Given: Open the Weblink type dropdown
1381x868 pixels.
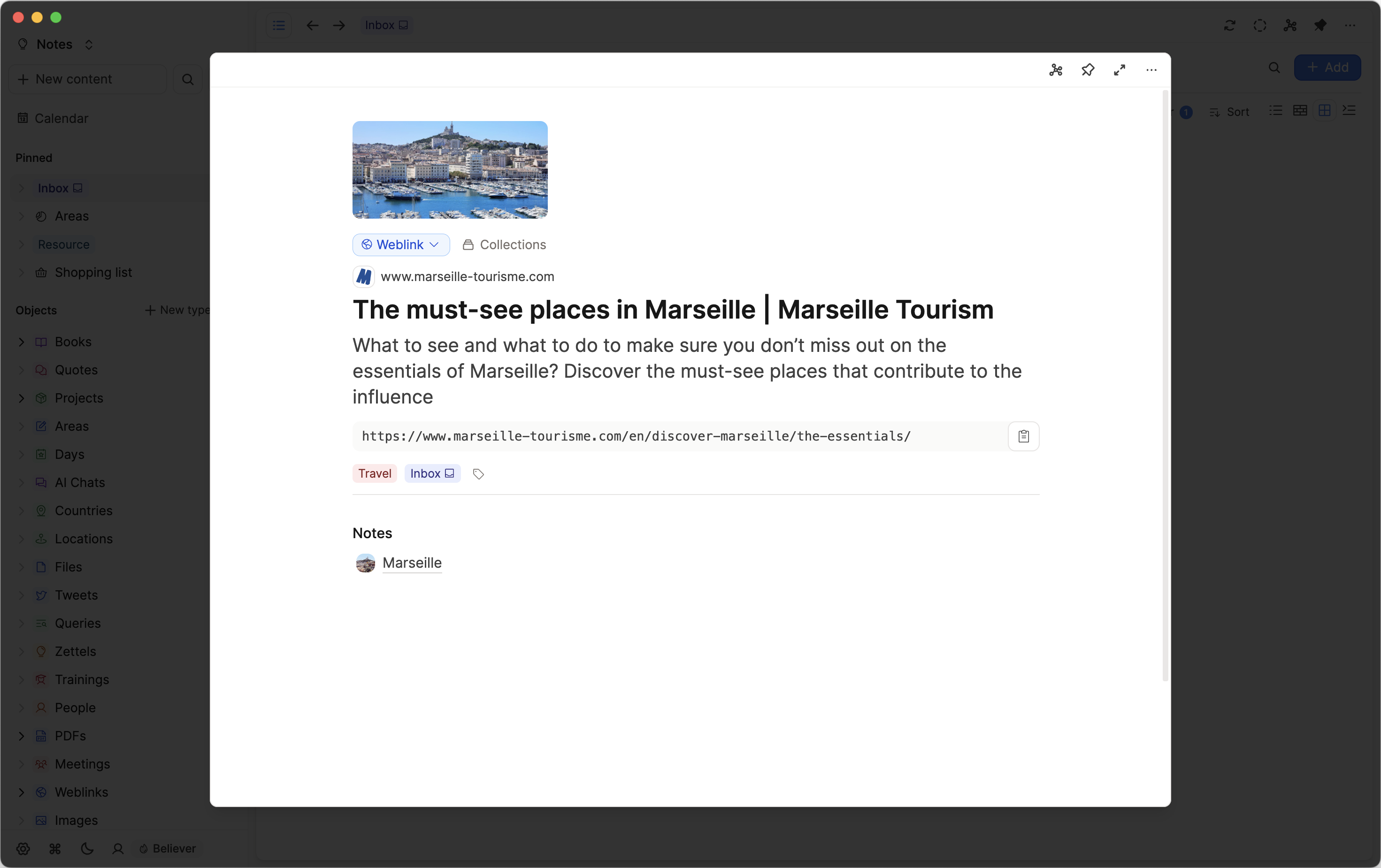Looking at the screenshot, I should pyautogui.click(x=401, y=245).
